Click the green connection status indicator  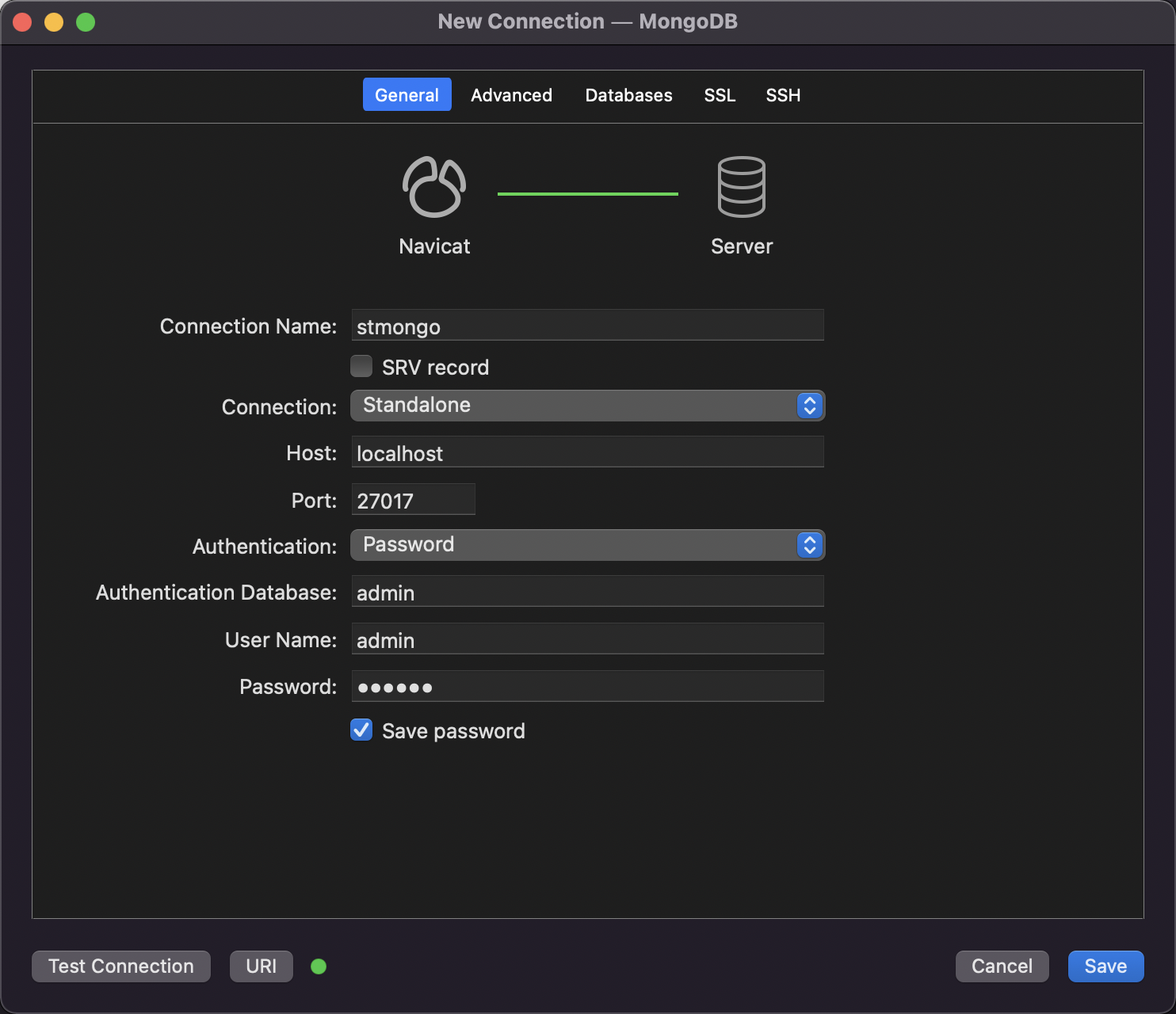(x=319, y=966)
